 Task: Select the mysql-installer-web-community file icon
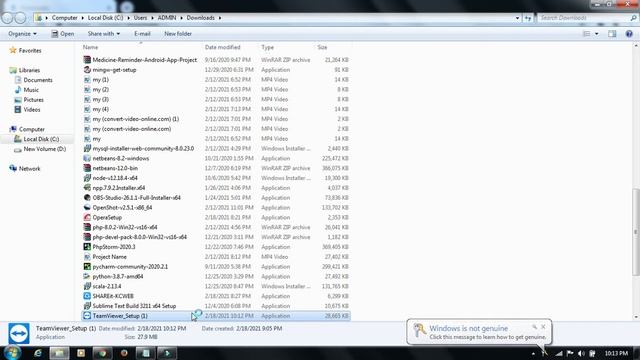[x=87, y=148]
